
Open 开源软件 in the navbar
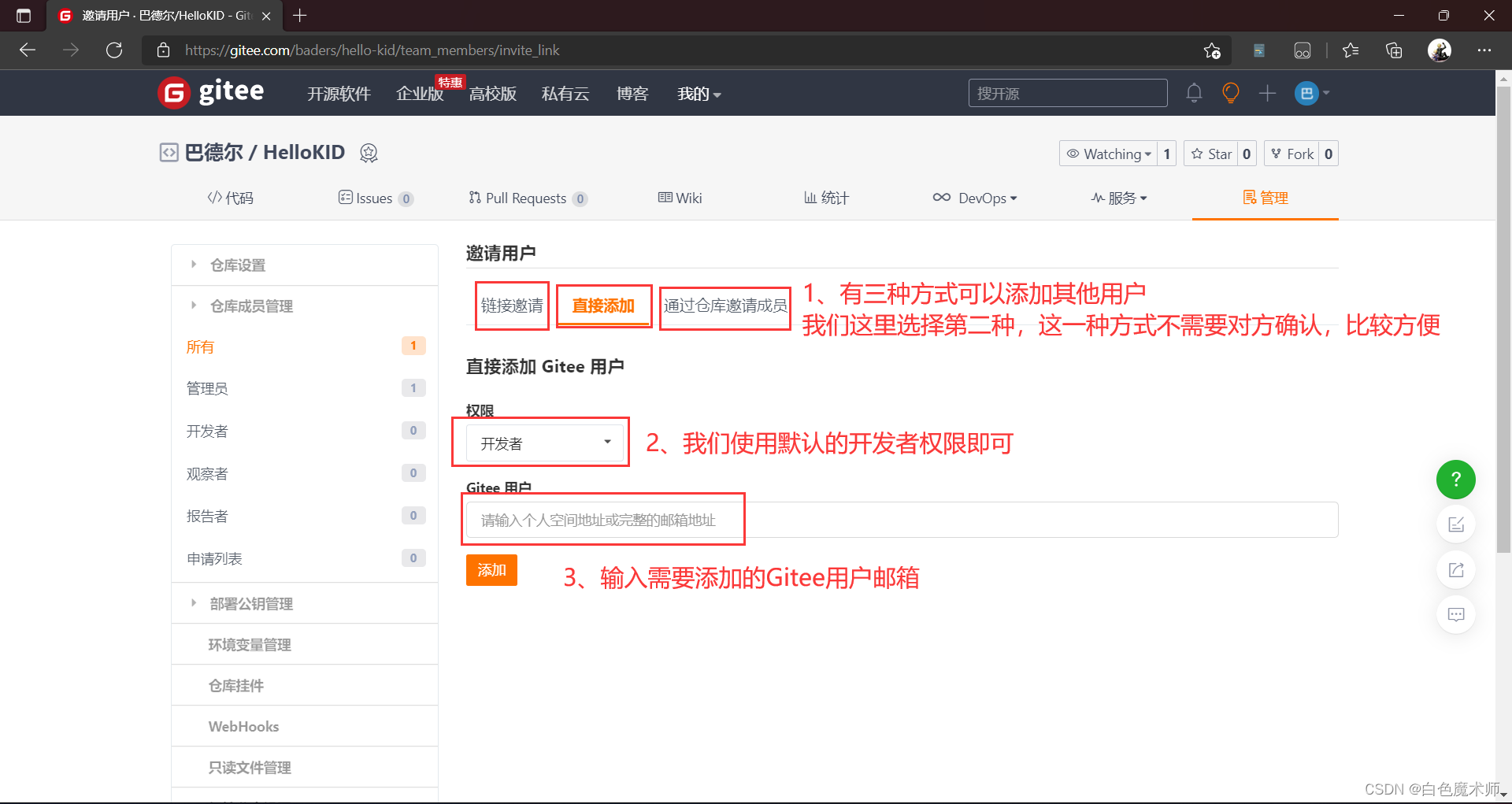pyautogui.click(x=339, y=94)
